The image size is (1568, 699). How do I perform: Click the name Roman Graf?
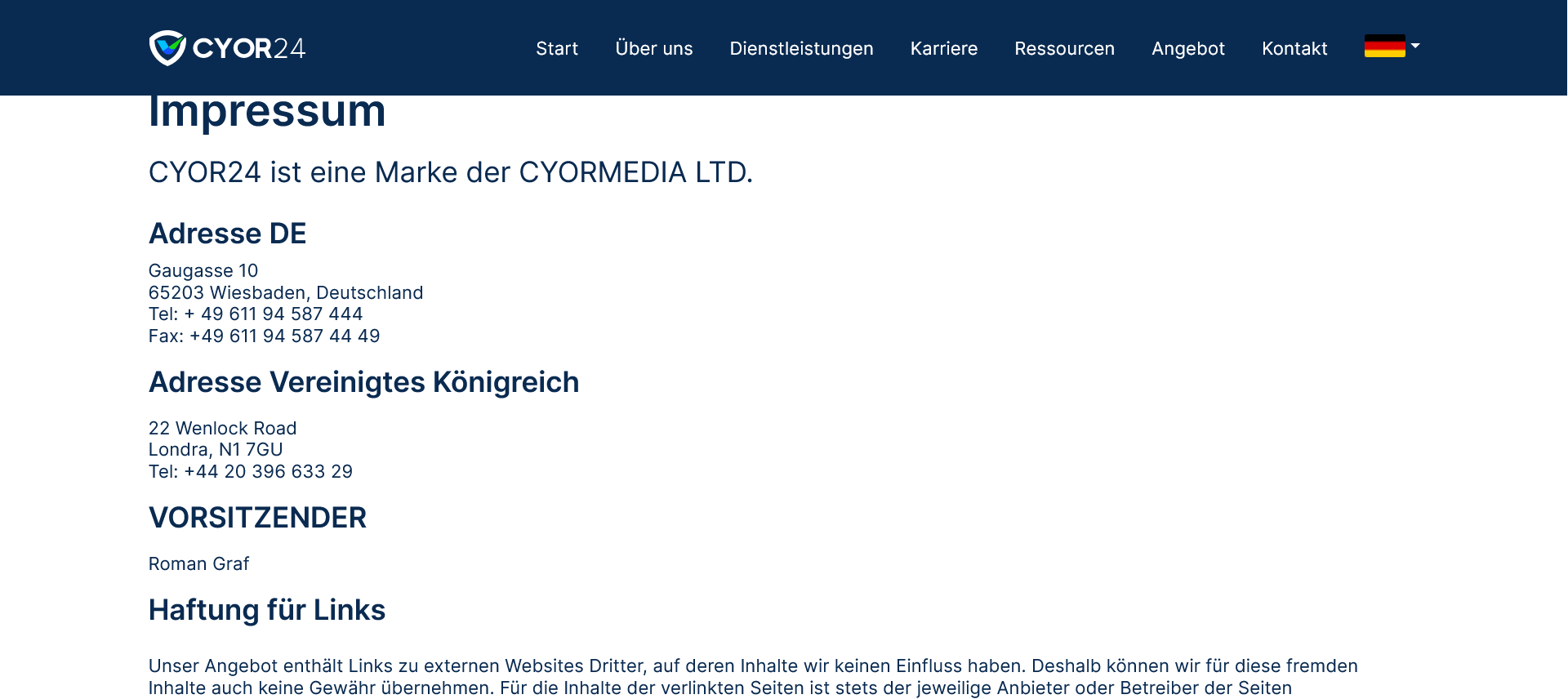198,564
